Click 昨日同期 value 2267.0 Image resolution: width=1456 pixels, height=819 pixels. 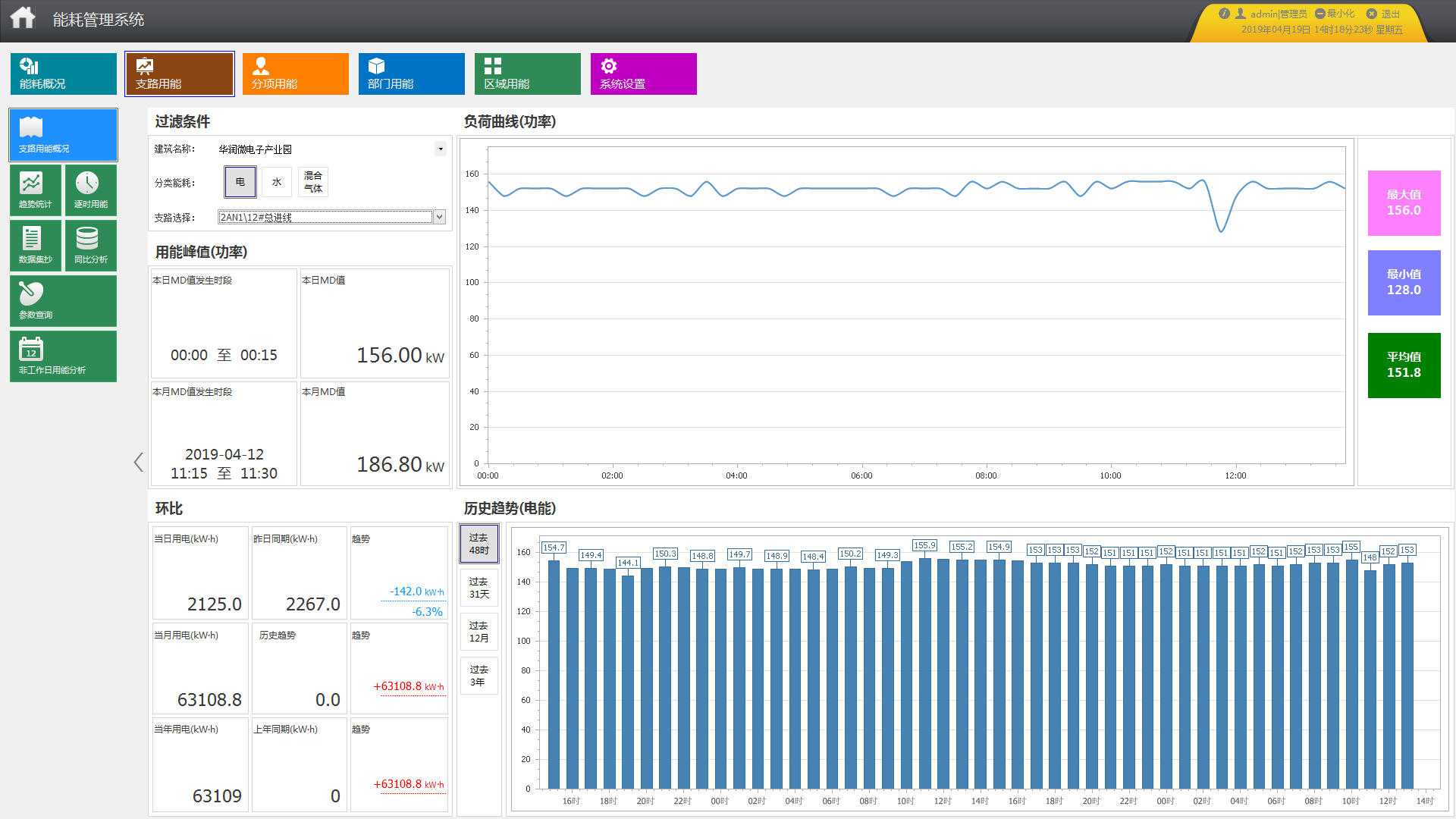(x=313, y=604)
